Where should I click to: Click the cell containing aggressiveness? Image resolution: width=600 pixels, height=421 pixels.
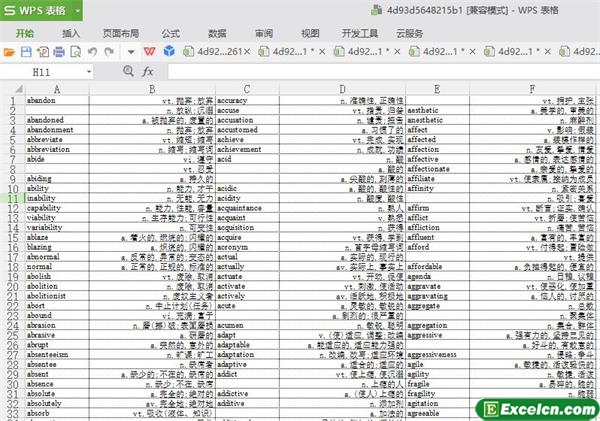(437, 355)
